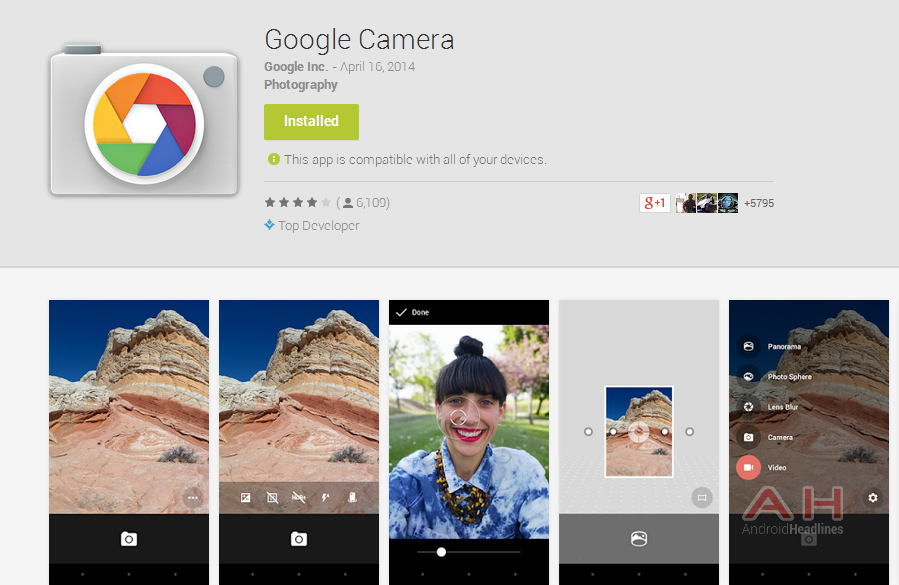Toggle the grid overlay icon

272,497
